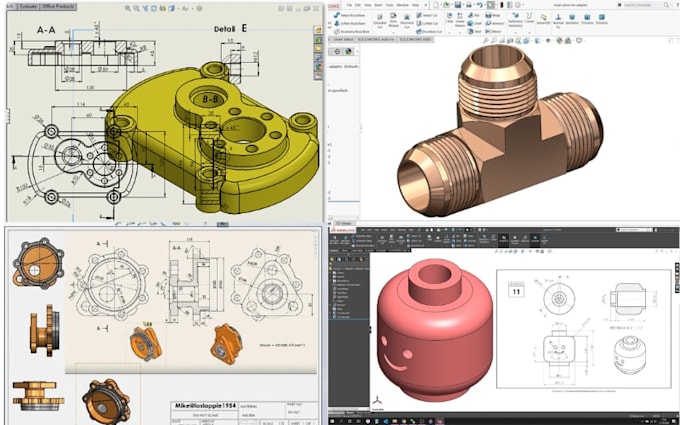Expand arrow beneath Fillet in top-right ribbon
680x425 pixels.
click(x=450, y=33)
